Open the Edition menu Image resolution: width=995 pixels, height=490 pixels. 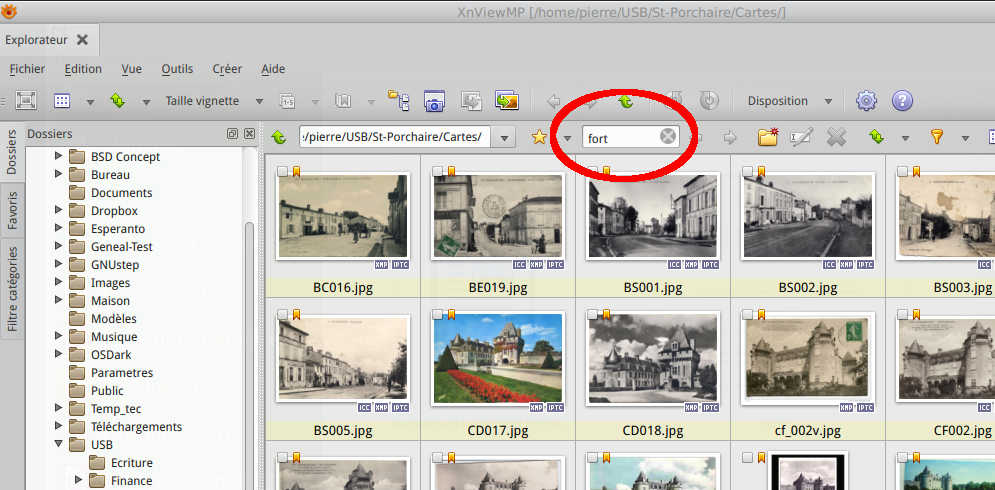click(83, 69)
